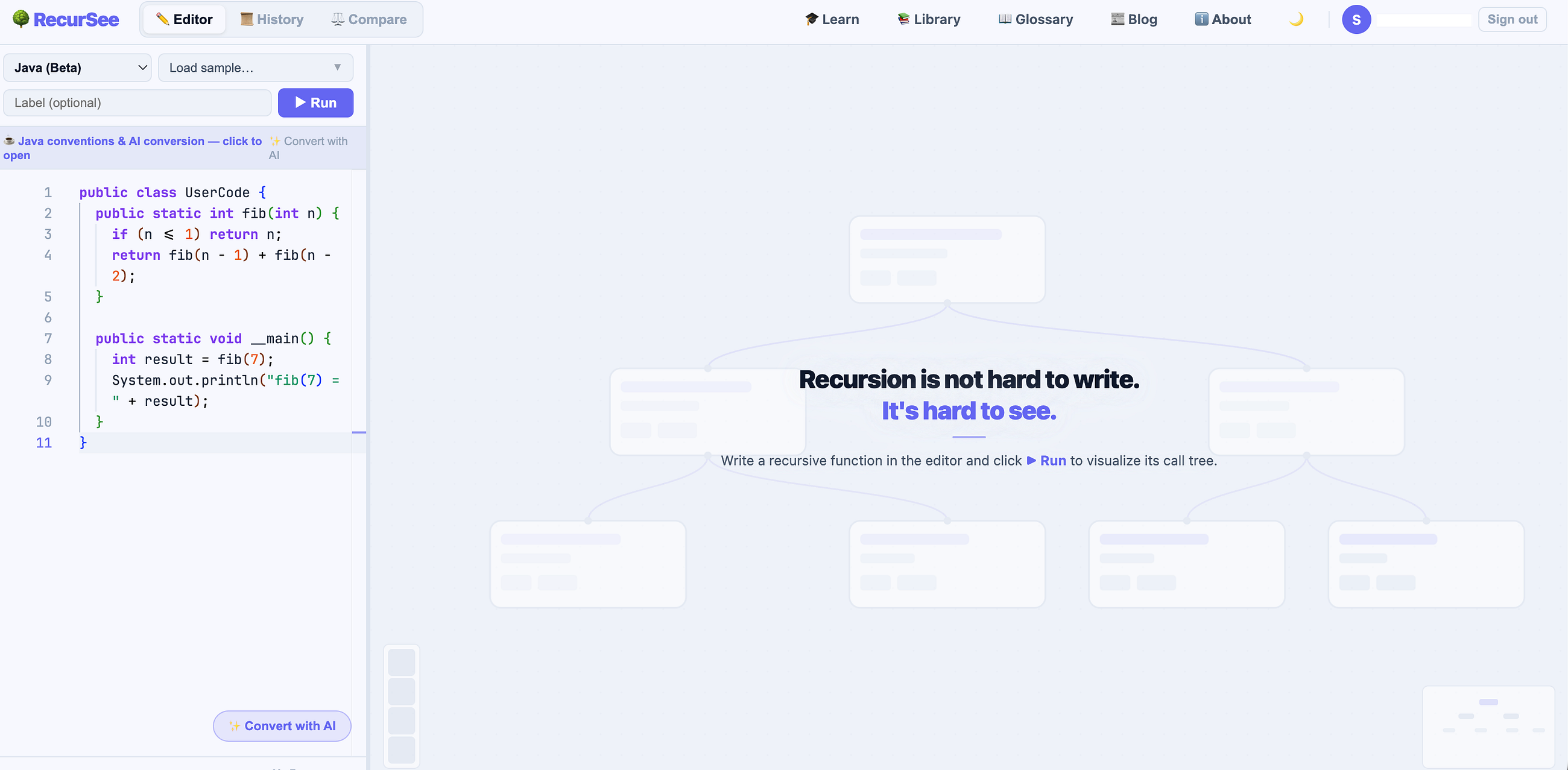Open the Library page
This screenshot has width=1568, height=770.
[929, 19]
